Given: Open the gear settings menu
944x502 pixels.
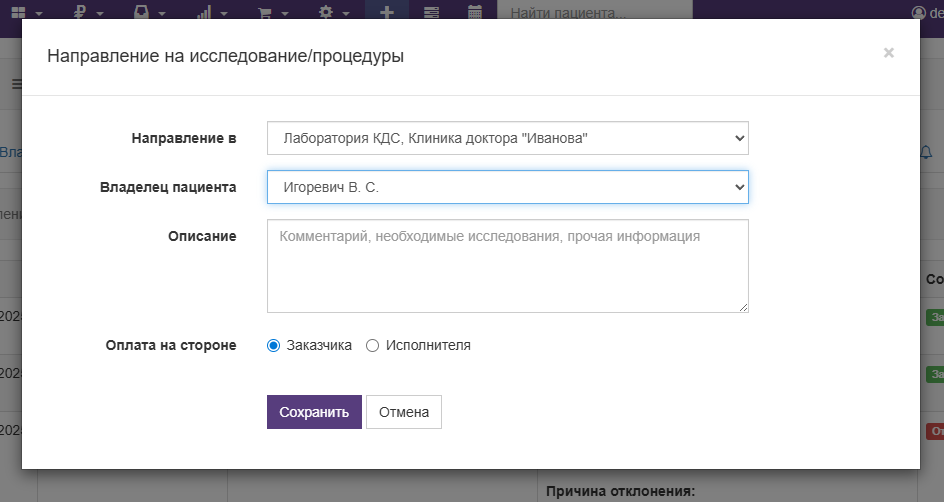Looking at the screenshot, I should 326,12.
